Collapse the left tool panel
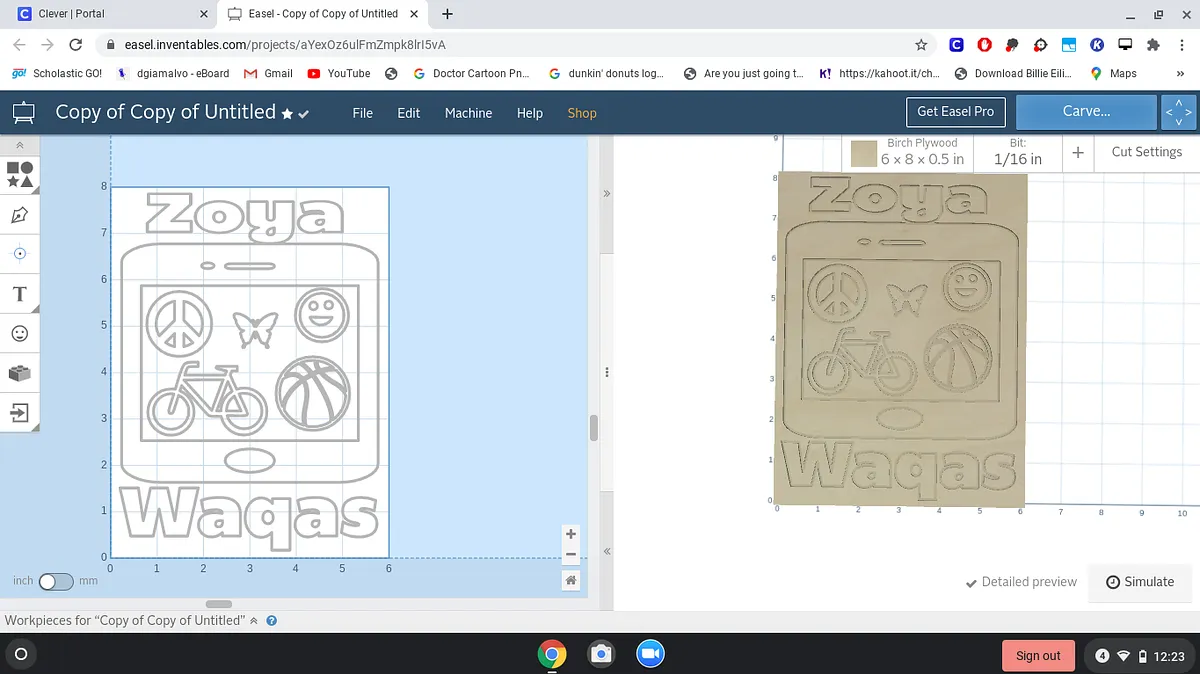The height and width of the screenshot is (674, 1200). click(20, 145)
